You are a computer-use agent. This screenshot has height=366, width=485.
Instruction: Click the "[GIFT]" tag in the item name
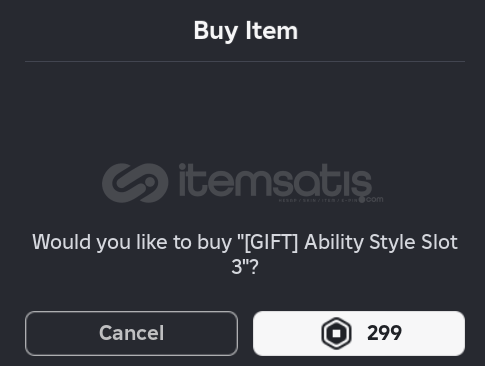271,242
